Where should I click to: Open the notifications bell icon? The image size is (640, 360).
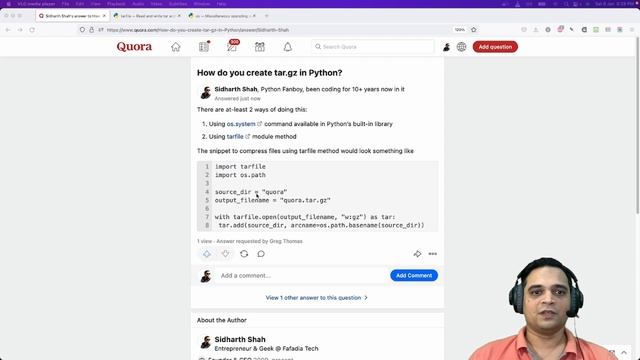[x=288, y=47]
